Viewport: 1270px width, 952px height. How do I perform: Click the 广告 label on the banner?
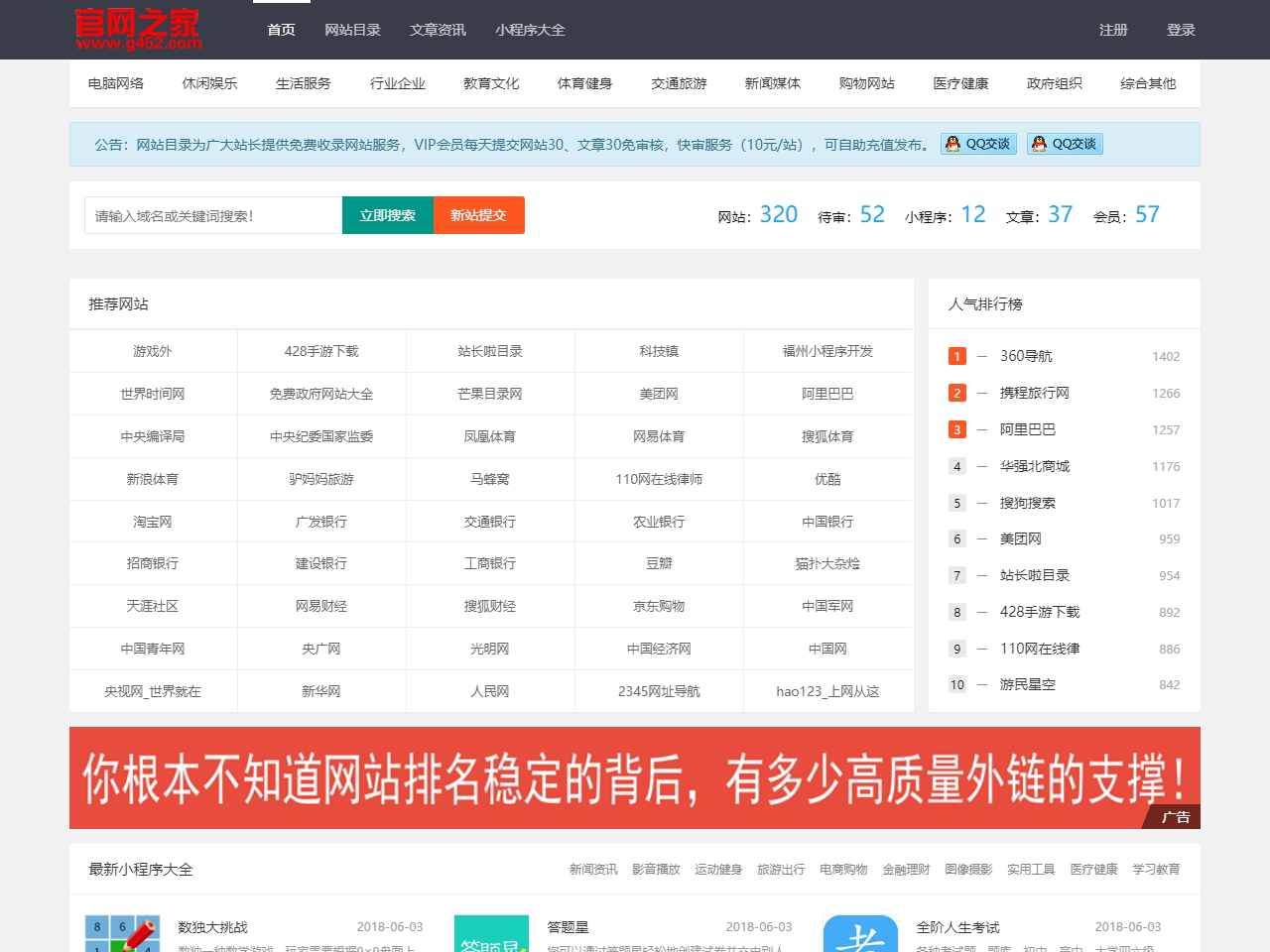1176,817
